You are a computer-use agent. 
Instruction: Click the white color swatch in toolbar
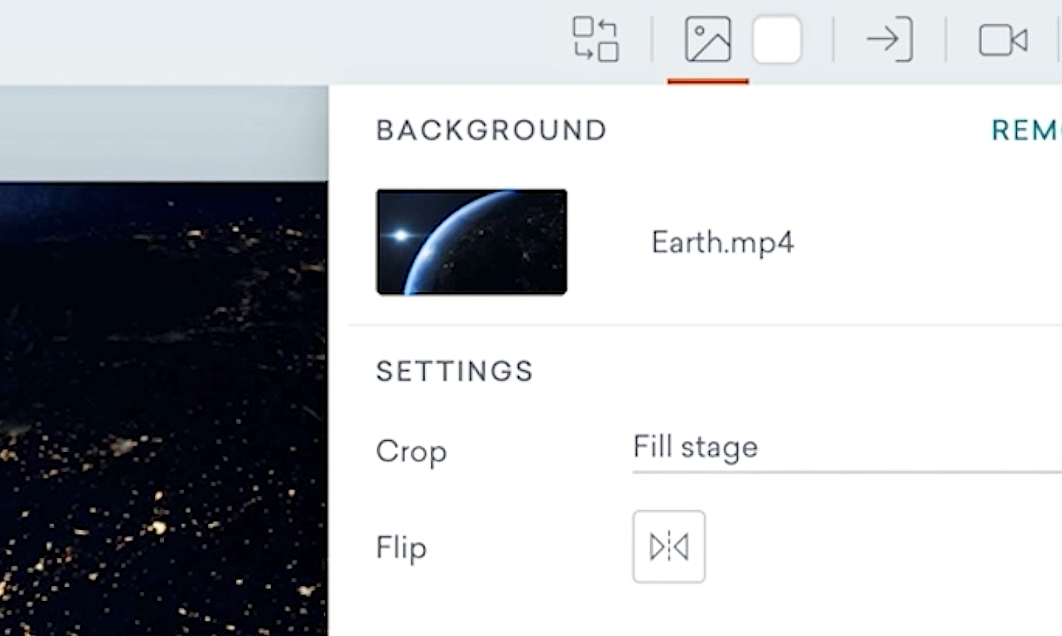click(777, 40)
